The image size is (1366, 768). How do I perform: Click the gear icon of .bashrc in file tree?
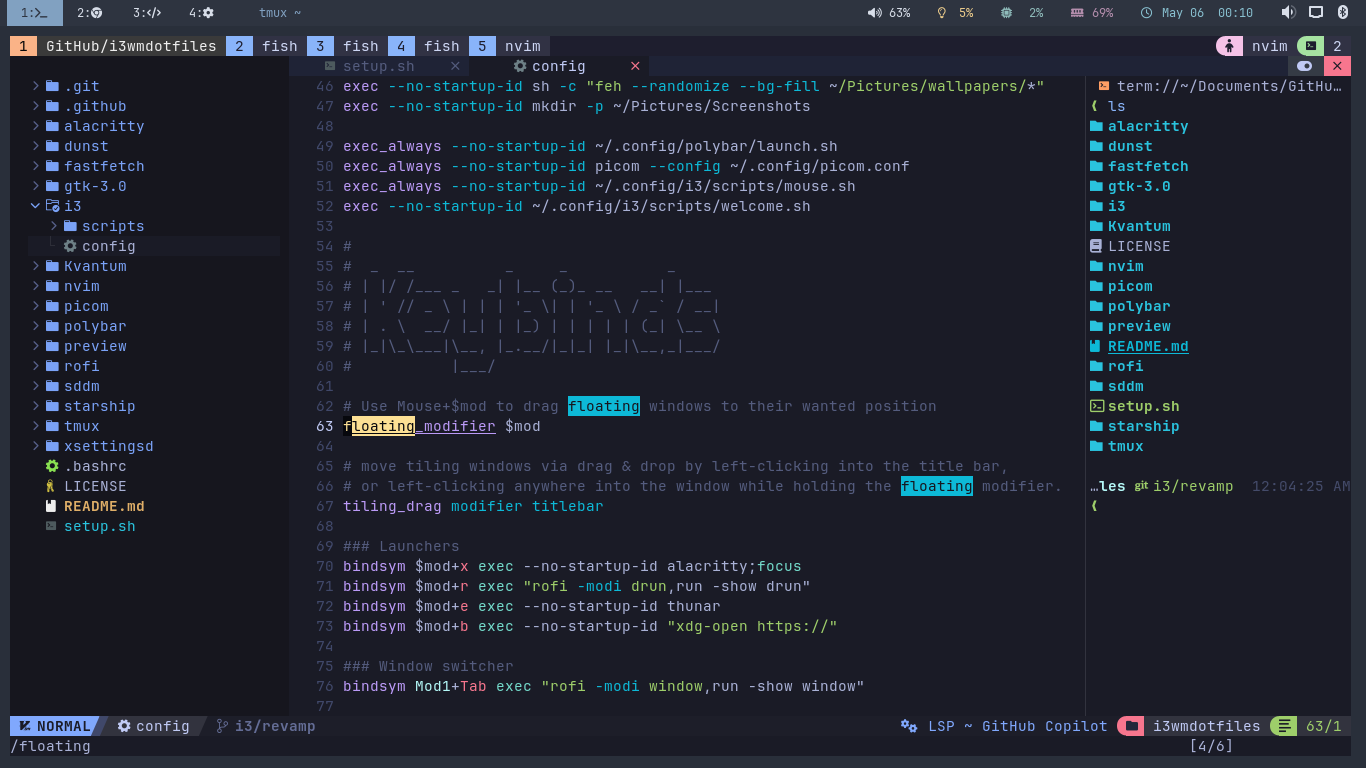tap(52, 466)
